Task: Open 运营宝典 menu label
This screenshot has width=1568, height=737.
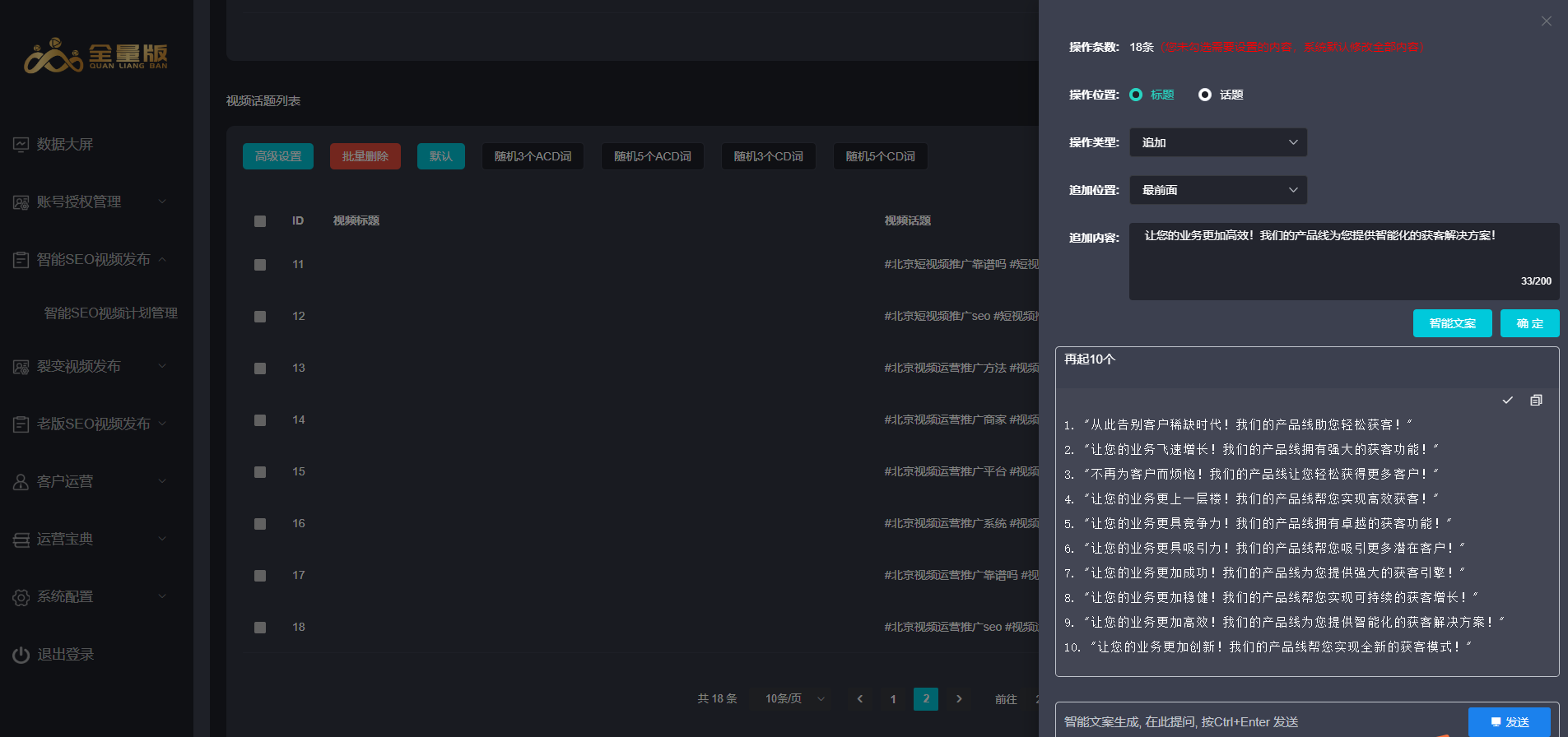Action: tap(65, 540)
